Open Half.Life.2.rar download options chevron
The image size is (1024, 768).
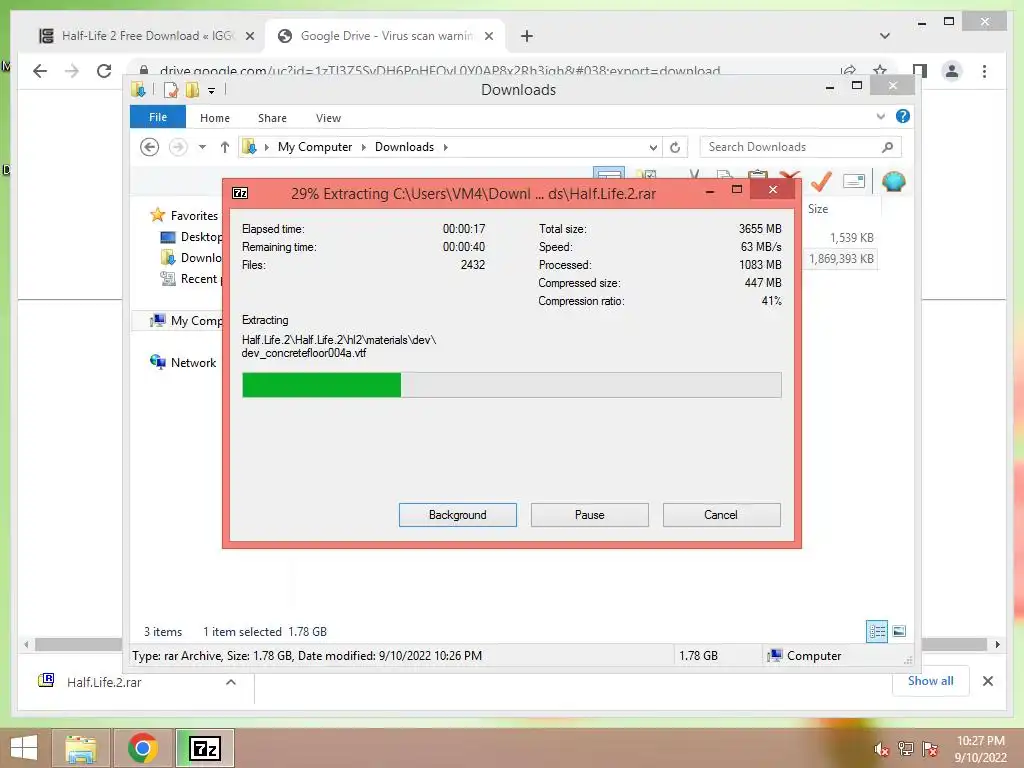pyautogui.click(x=231, y=682)
